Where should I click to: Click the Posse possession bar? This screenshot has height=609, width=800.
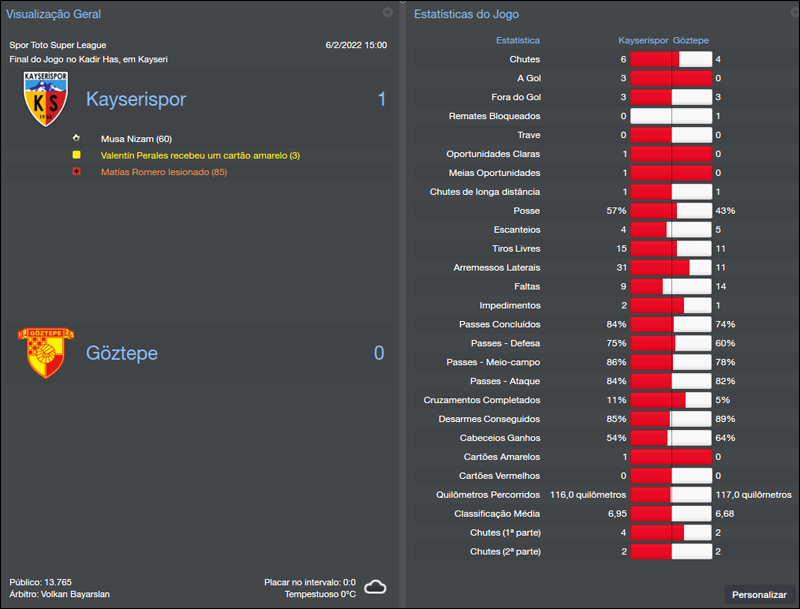[672, 210]
